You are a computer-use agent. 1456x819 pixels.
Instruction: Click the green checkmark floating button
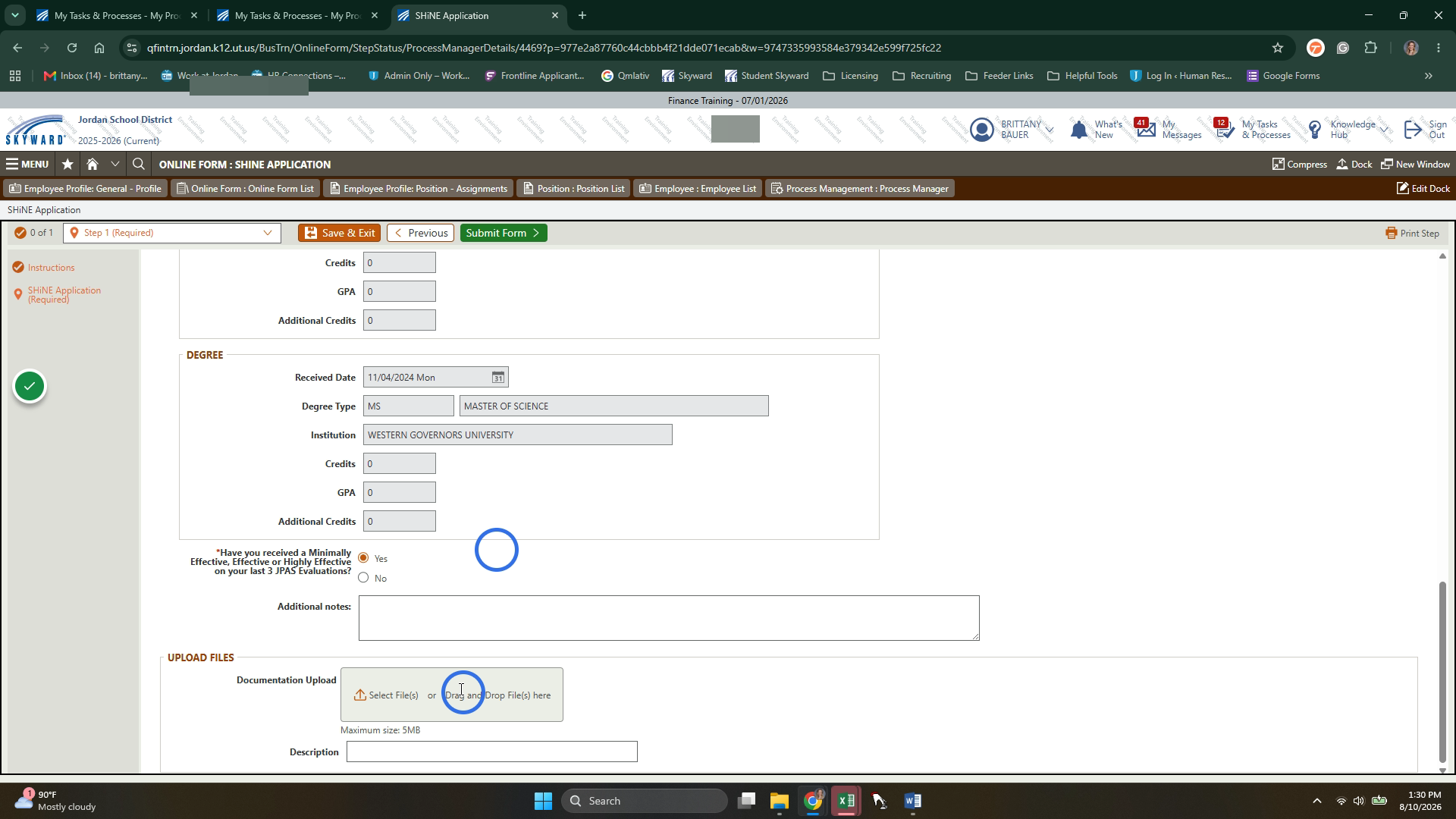[30, 387]
